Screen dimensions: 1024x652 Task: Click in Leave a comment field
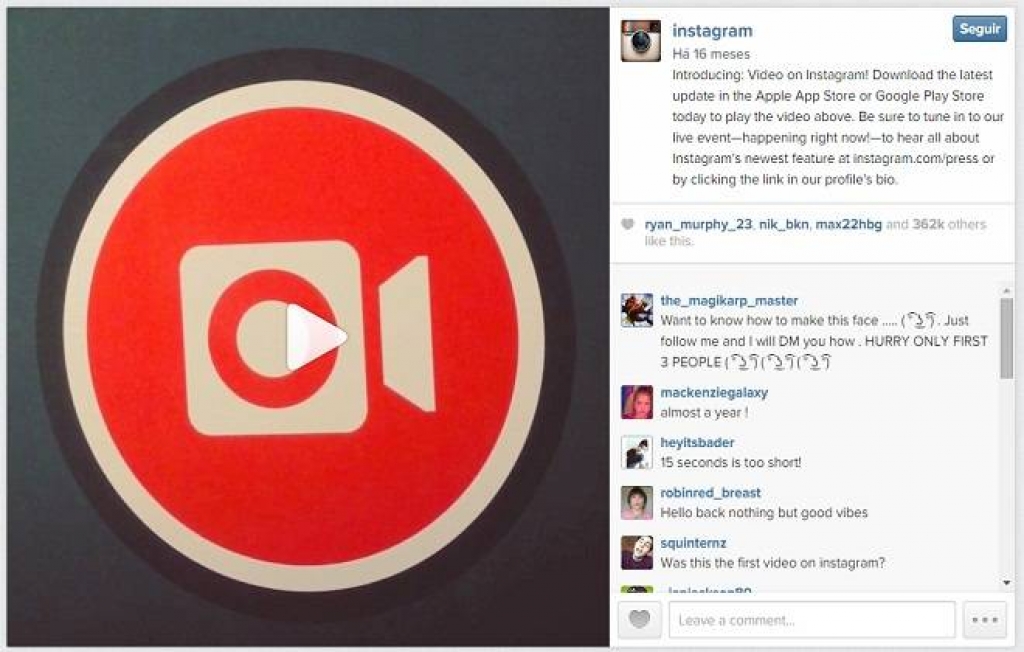pyautogui.click(x=812, y=619)
